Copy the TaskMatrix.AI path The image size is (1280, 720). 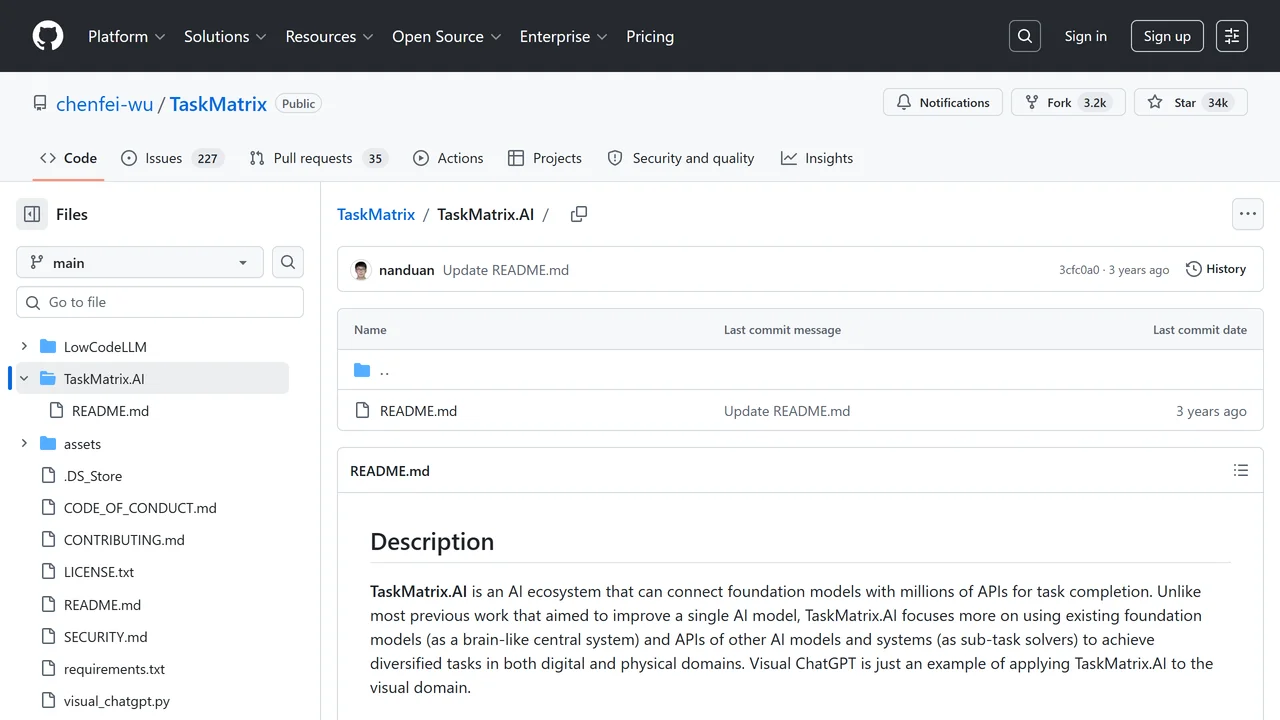tap(579, 214)
